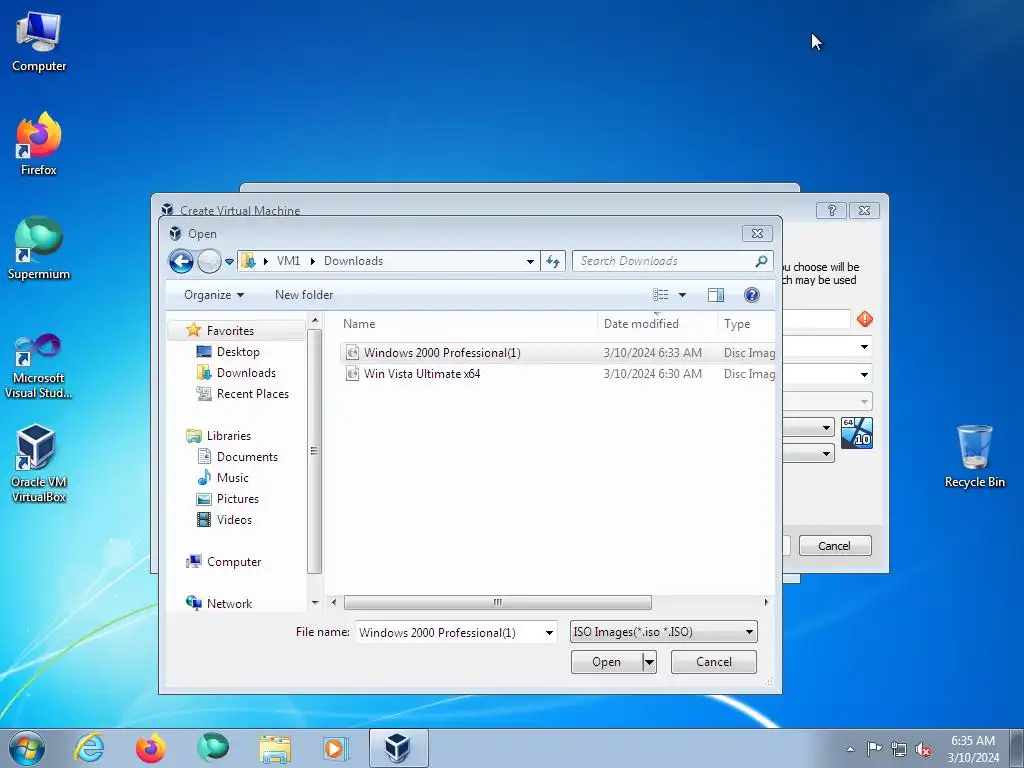The image size is (1024, 768).
Task: Open the Computer desktop icon
Action: point(39,42)
